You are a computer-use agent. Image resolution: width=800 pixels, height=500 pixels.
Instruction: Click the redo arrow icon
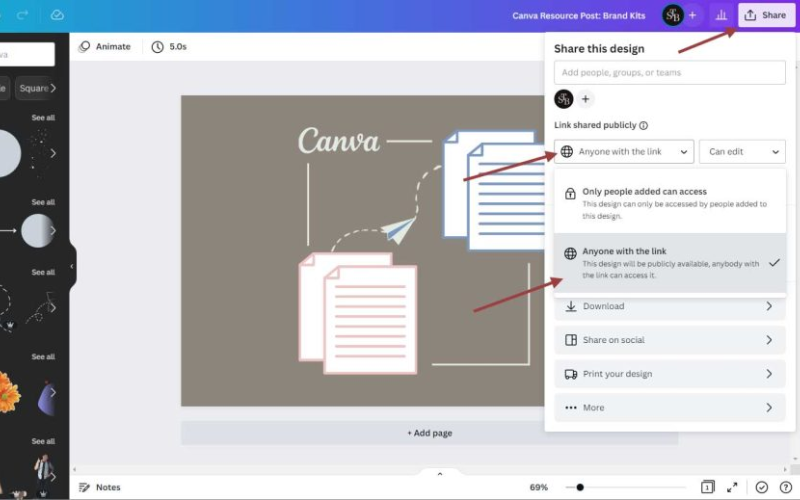click(23, 15)
